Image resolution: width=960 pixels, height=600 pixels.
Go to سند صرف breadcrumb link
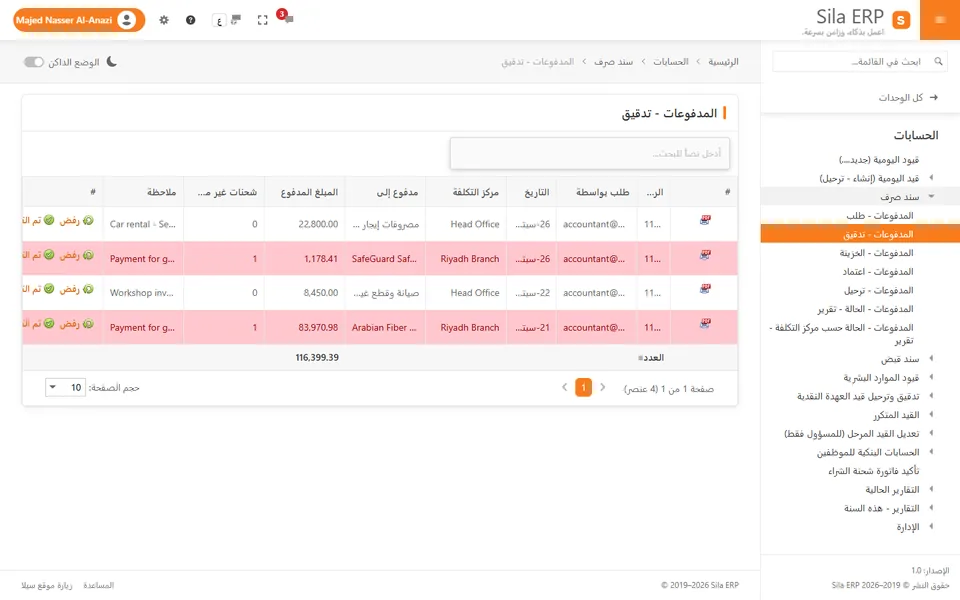613,62
